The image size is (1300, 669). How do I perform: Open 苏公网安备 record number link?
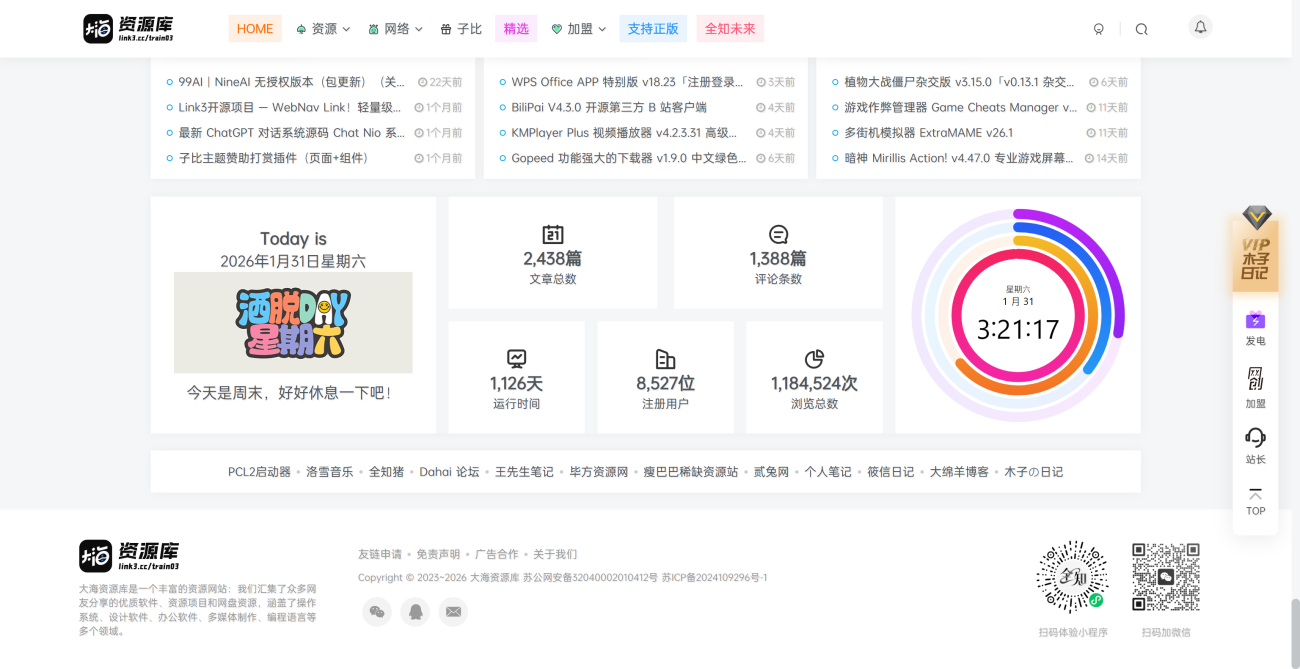pyautogui.click(x=590, y=578)
